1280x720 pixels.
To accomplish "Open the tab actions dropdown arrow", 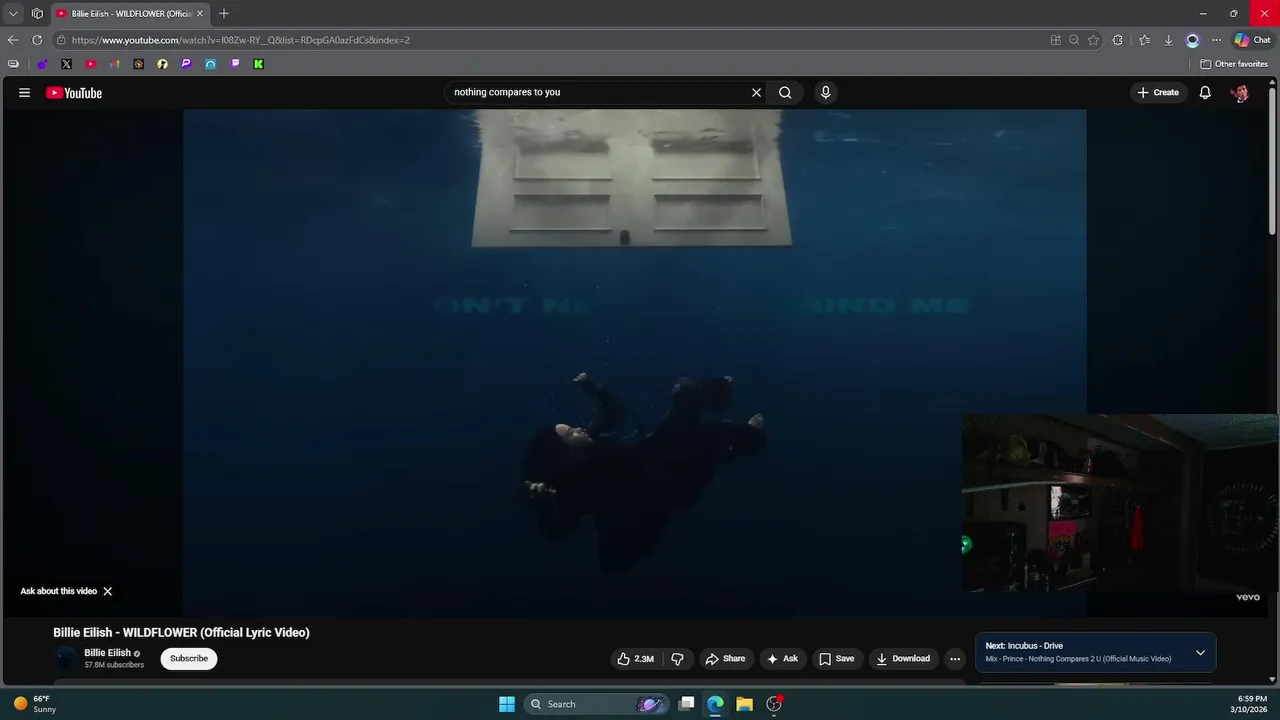I will (13, 14).
